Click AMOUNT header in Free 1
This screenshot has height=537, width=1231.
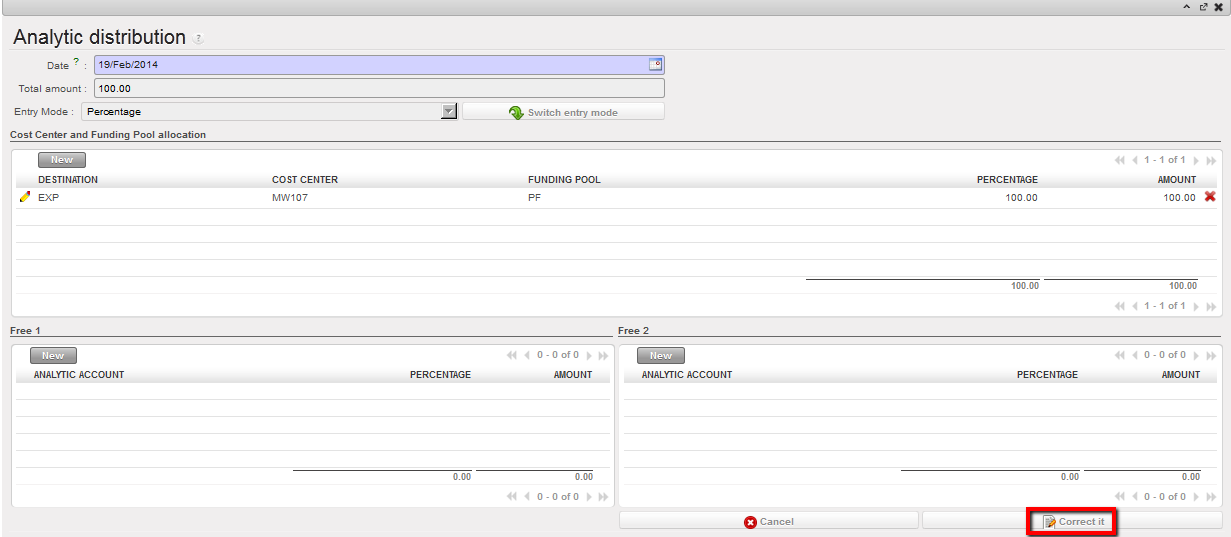pos(573,375)
